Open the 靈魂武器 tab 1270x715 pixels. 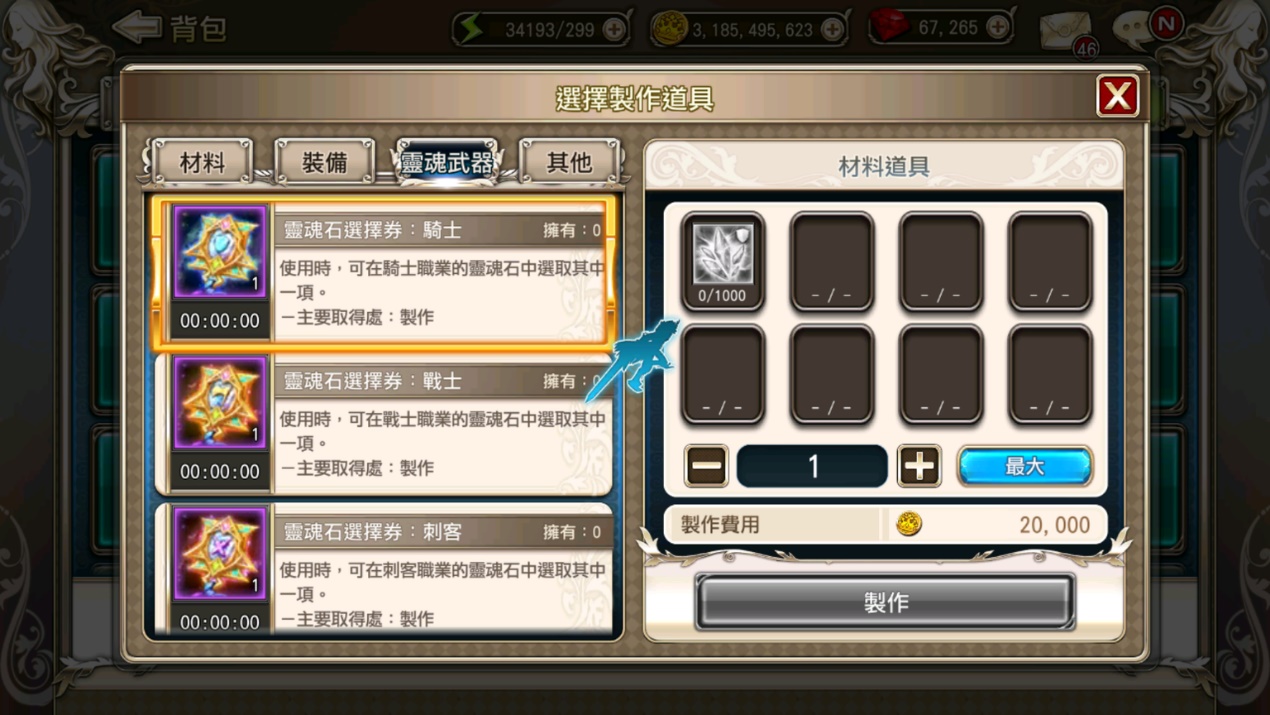tap(447, 161)
